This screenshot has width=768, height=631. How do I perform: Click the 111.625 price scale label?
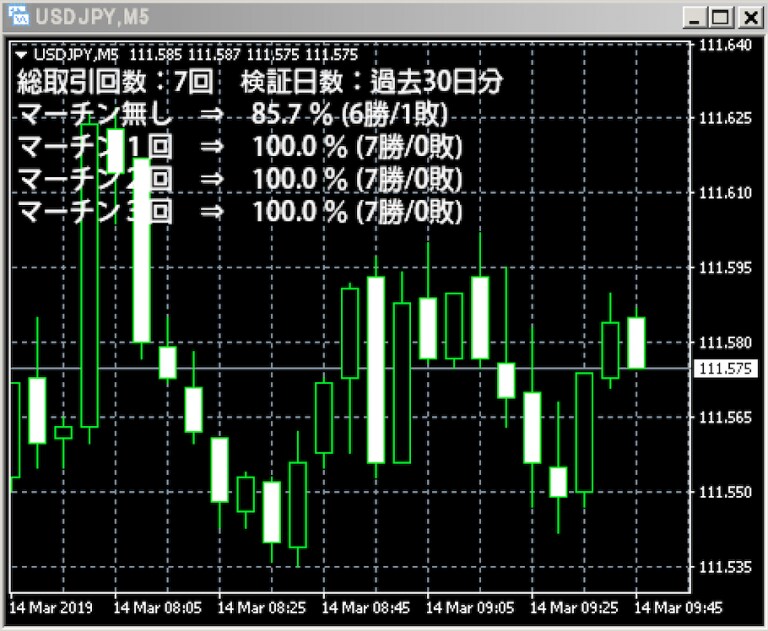pos(725,118)
